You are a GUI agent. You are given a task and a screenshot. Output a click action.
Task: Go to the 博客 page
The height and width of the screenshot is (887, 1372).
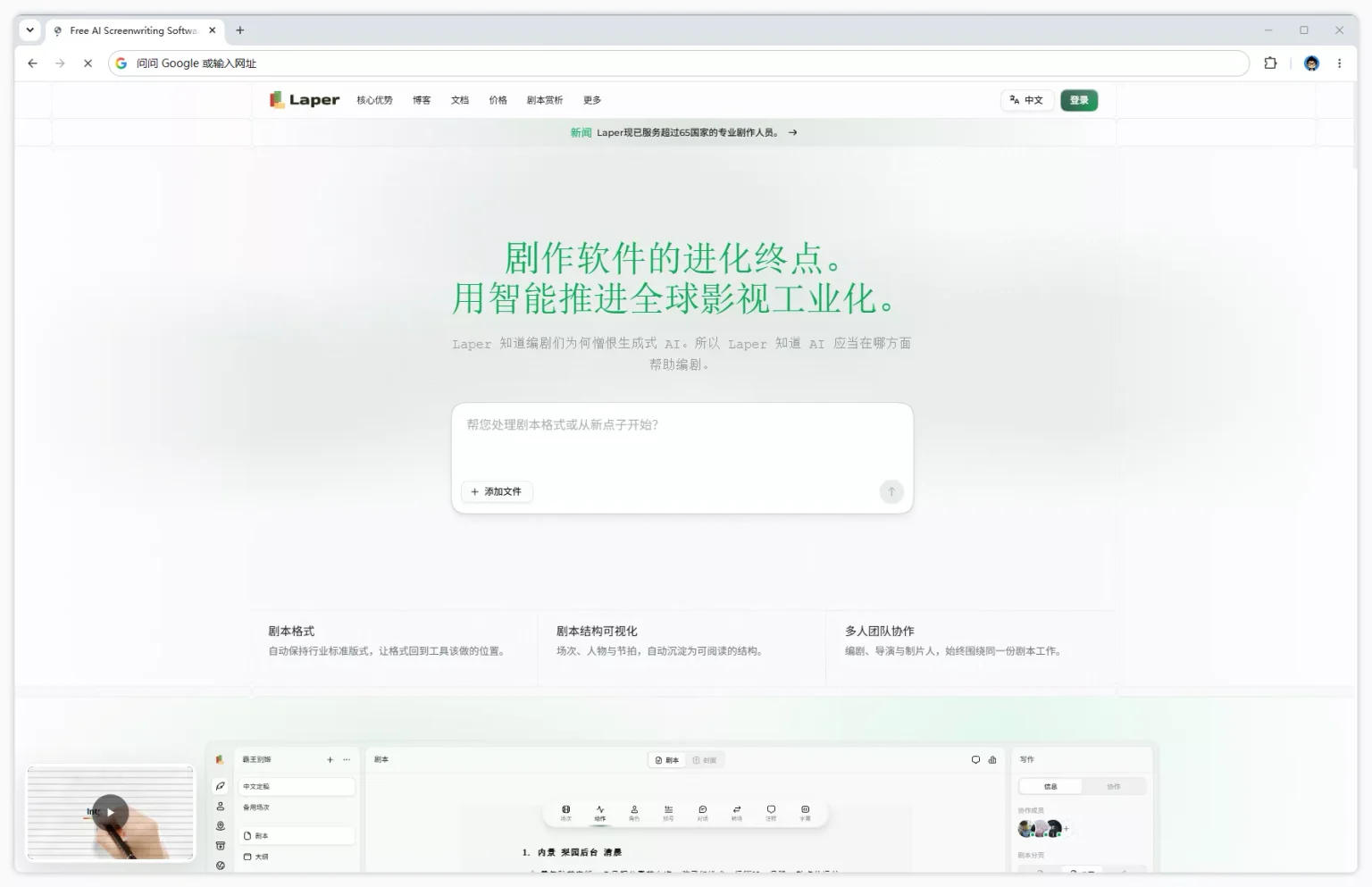(x=422, y=100)
